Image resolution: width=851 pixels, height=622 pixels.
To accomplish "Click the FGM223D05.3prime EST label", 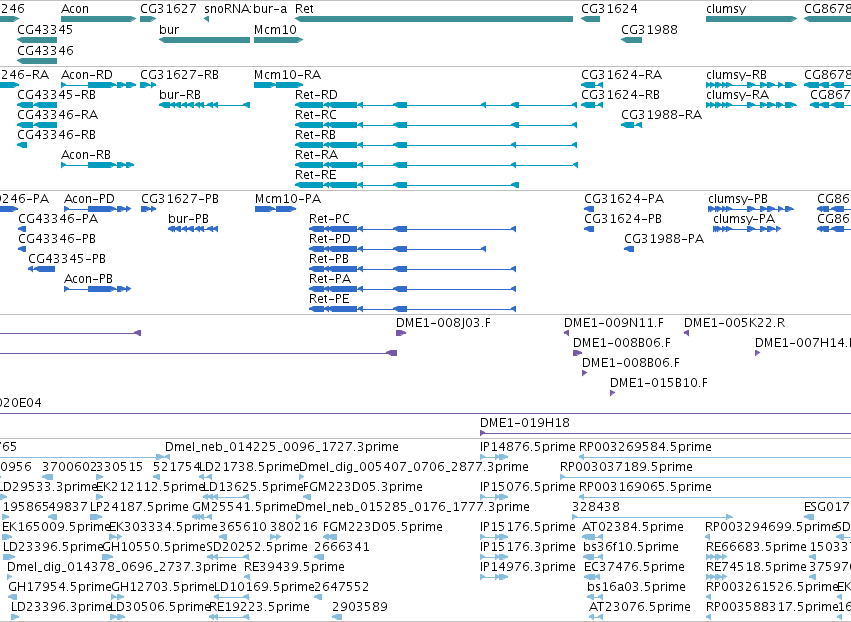I will pyautogui.click(x=363, y=487).
